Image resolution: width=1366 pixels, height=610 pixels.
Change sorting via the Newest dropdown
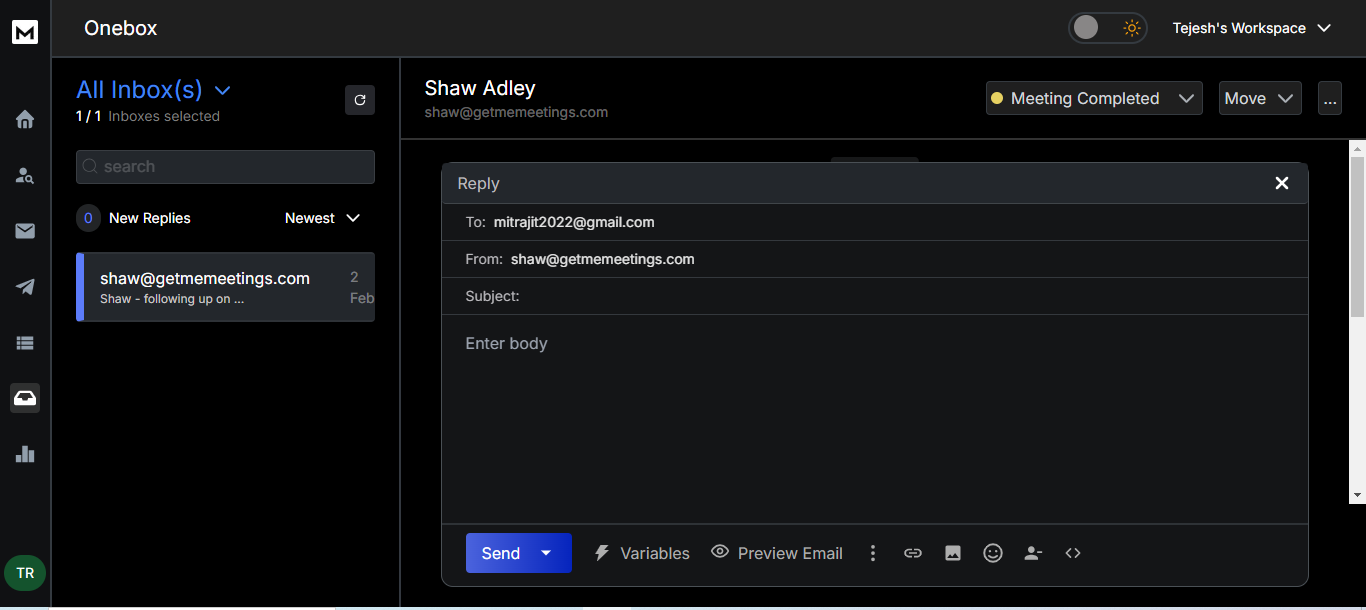(321, 218)
